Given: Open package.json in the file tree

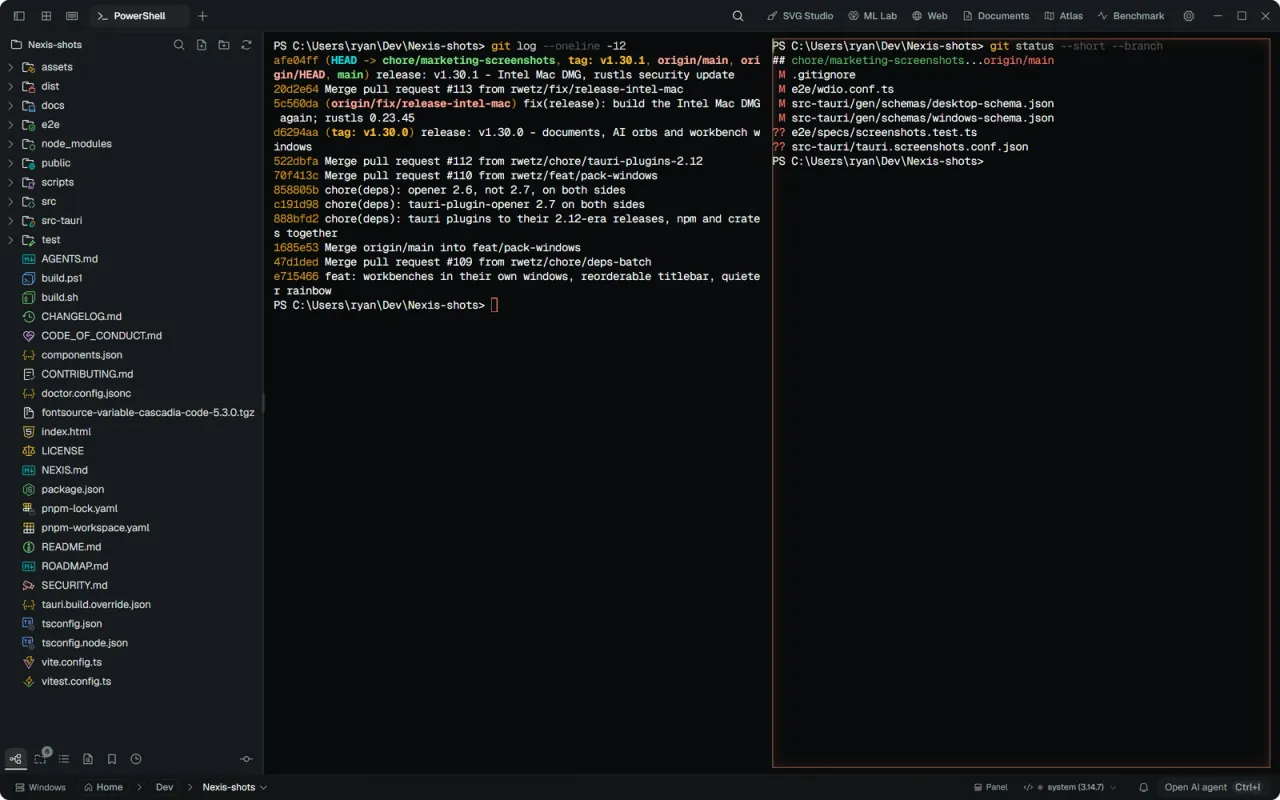Looking at the screenshot, I should tap(130, 489).
